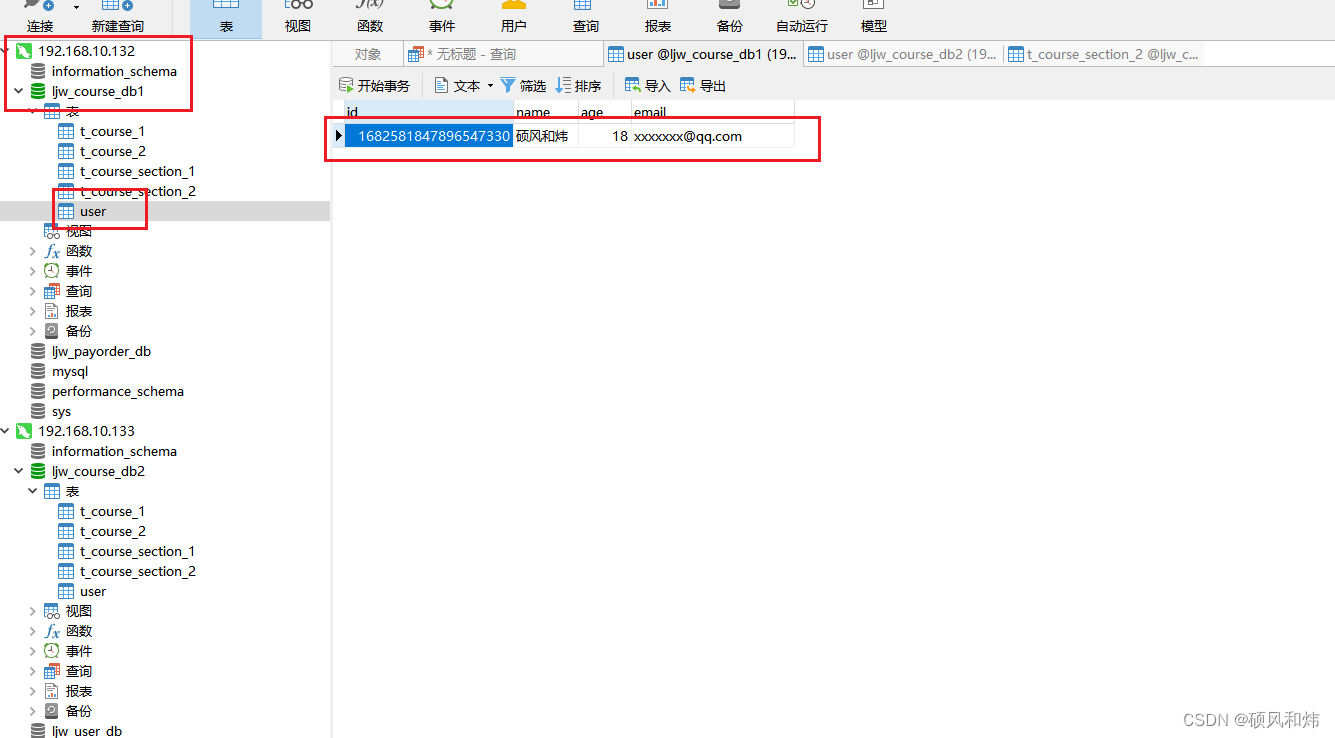Click the age cell showing 18
This screenshot has height=738, width=1335.
pyautogui.click(x=604, y=136)
